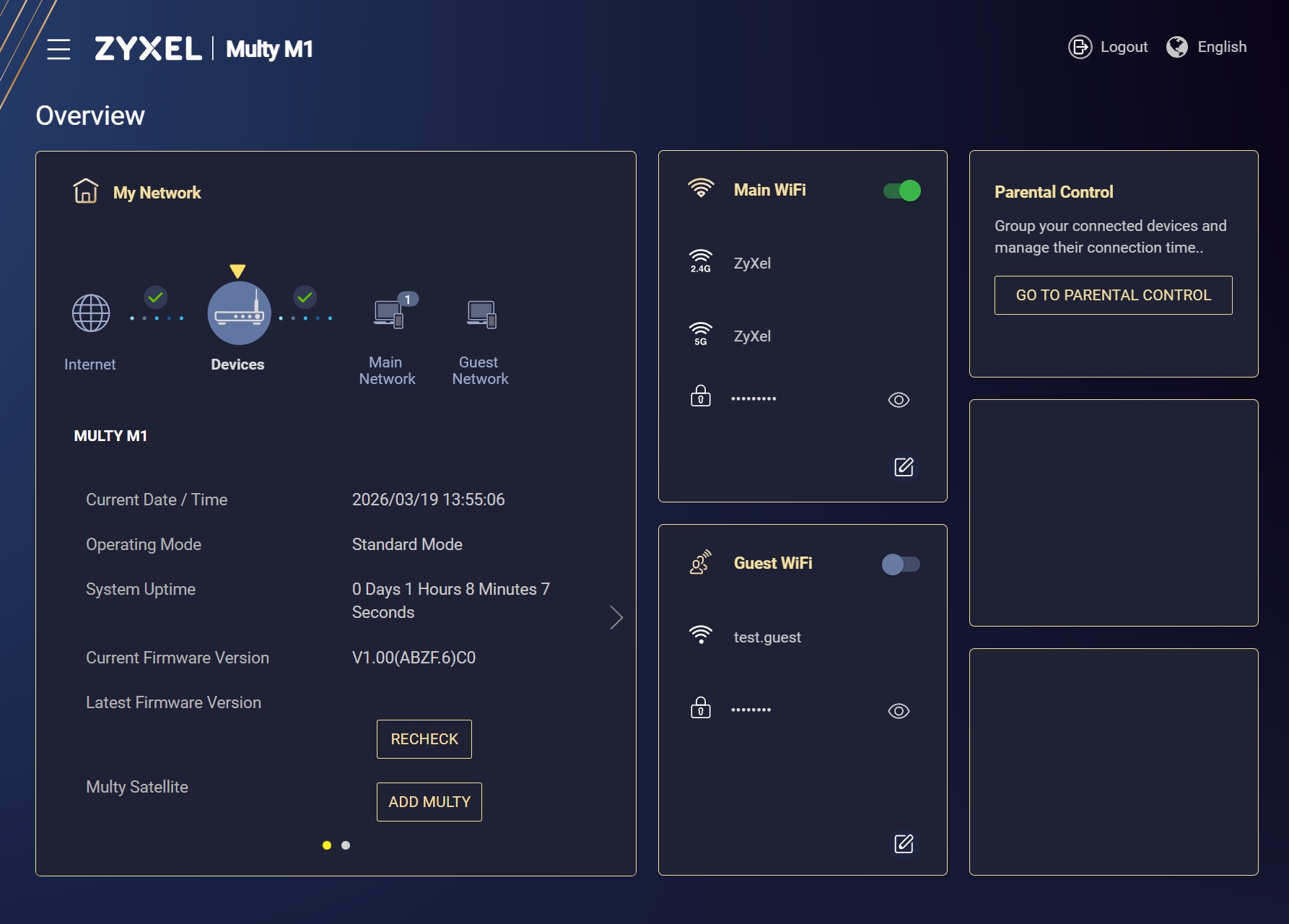This screenshot has width=1289, height=924.
Task: Enable the Guest WiFi toggle
Action: coord(901,565)
